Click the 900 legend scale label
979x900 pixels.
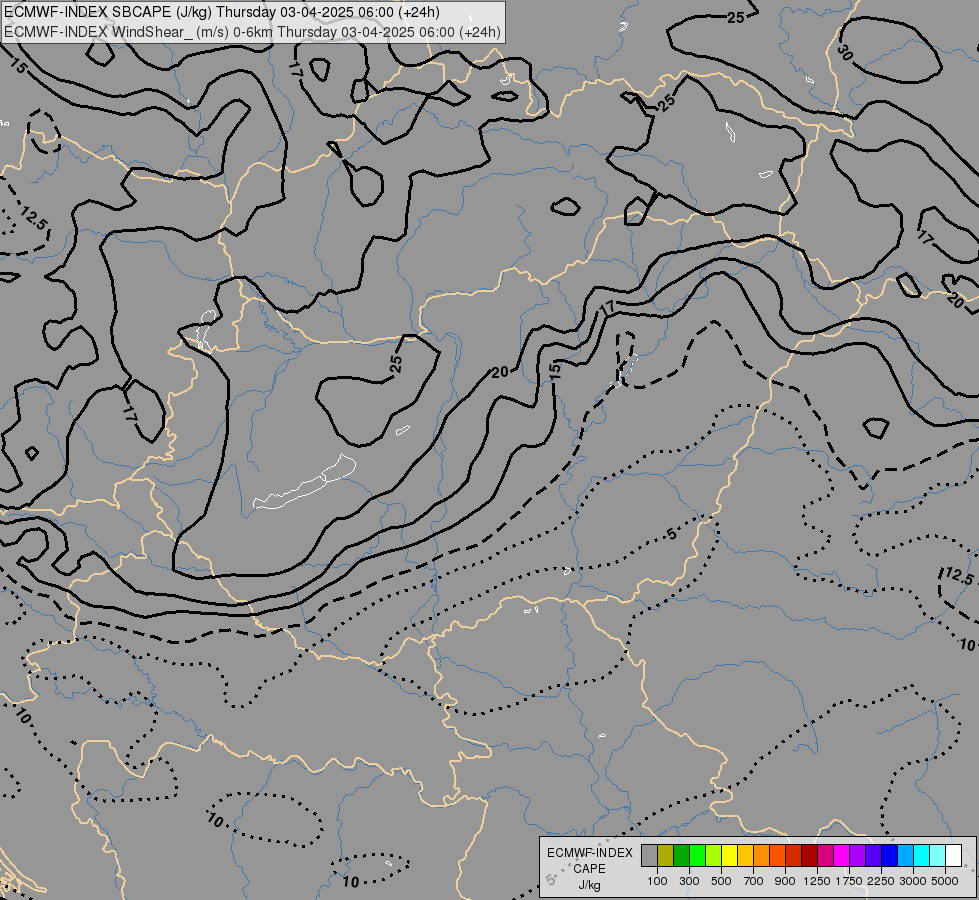point(785,881)
